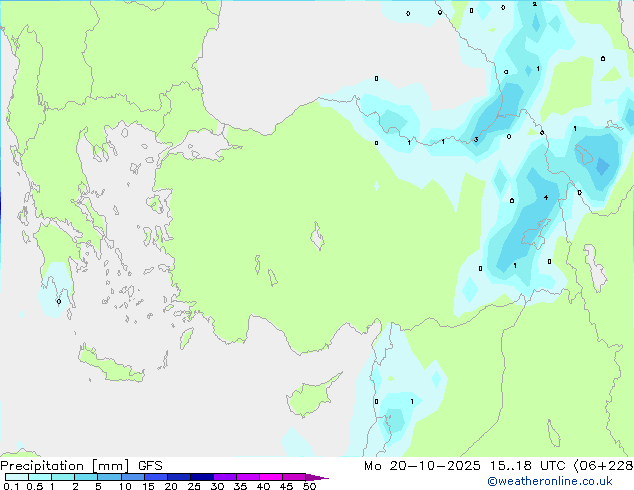Click the precipitation value '3' on the map
The height and width of the screenshot is (490, 634).
coord(476,139)
